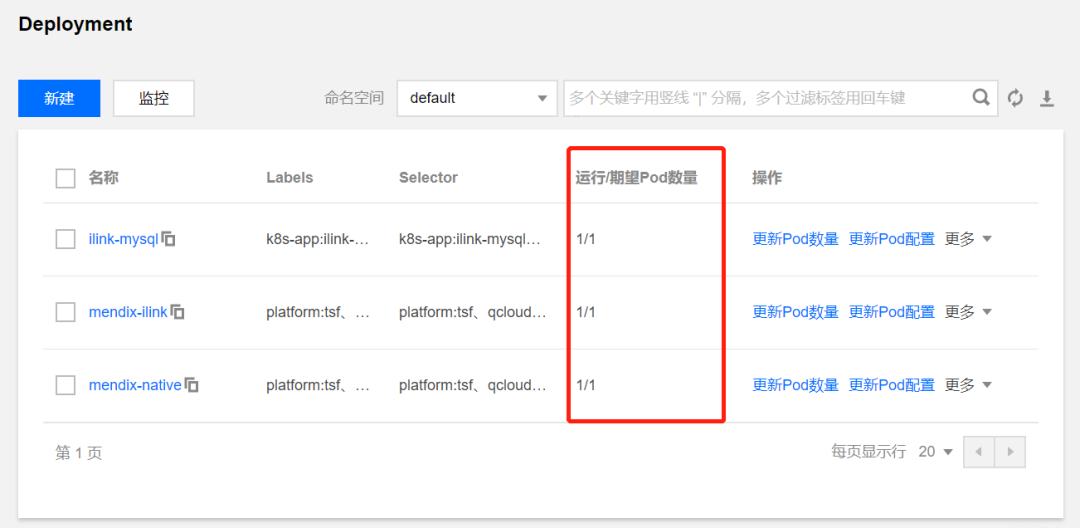Open the namespace dropdown showing default
The image size is (1080, 528).
coord(477,98)
